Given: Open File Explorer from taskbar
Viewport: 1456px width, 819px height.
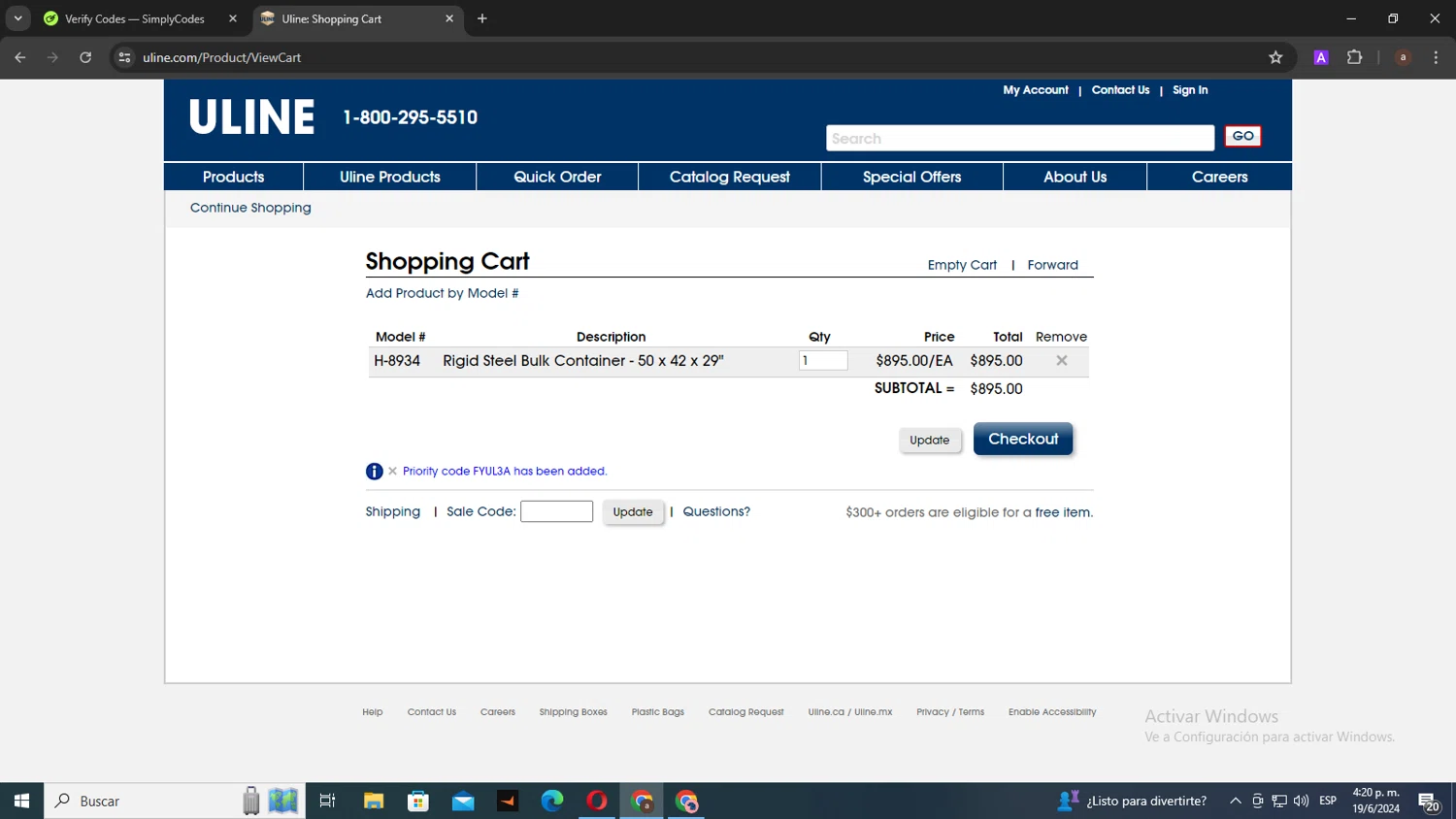Looking at the screenshot, I should (x=374, y=801).
